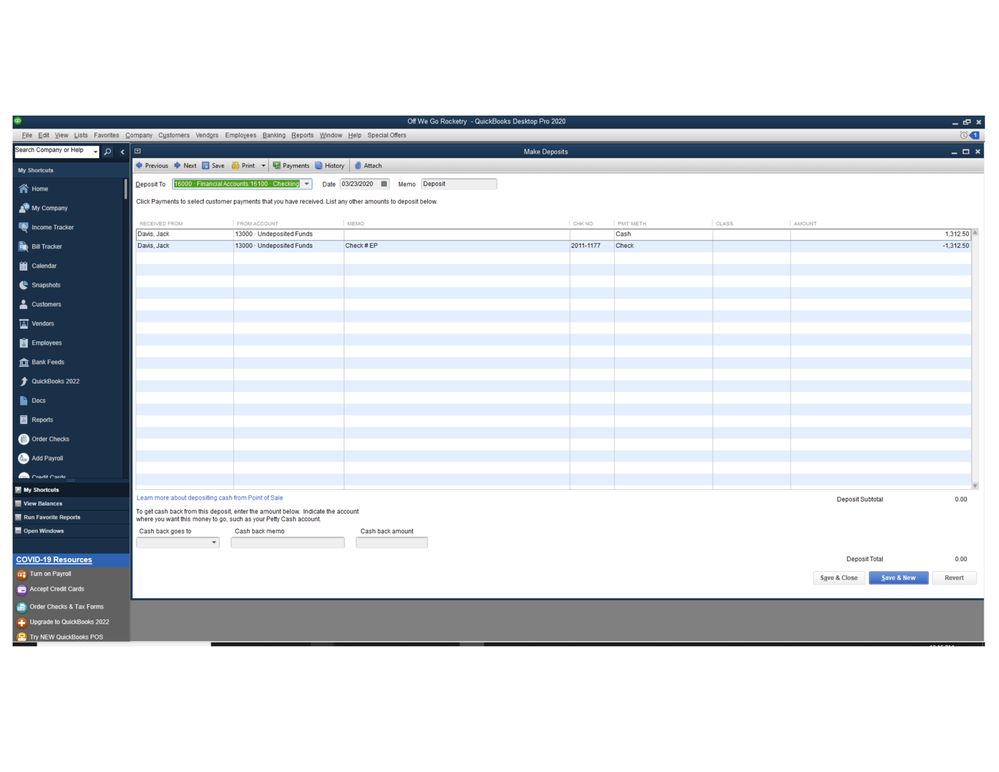Select Run Favorite Reports tab
Screen dimensions: 999x772
point(71,517)
